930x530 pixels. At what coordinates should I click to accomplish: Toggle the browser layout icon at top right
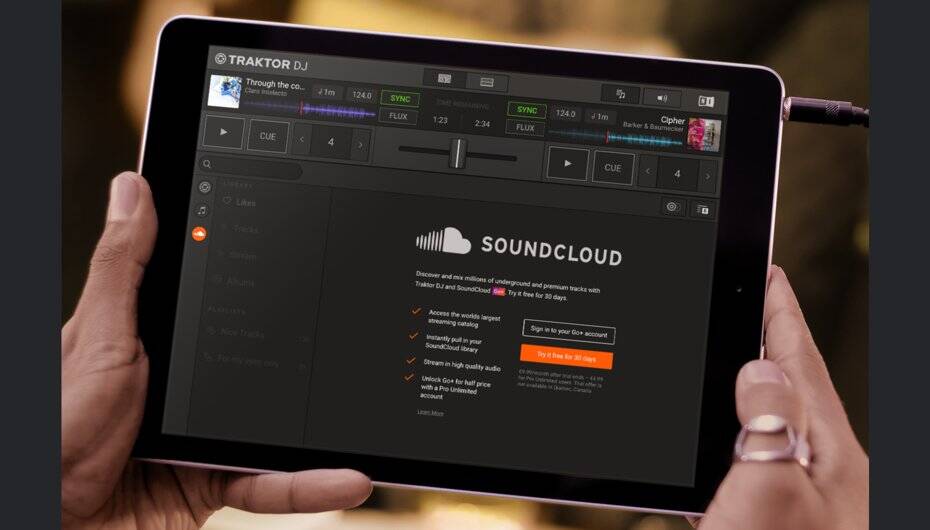point(706,101)
